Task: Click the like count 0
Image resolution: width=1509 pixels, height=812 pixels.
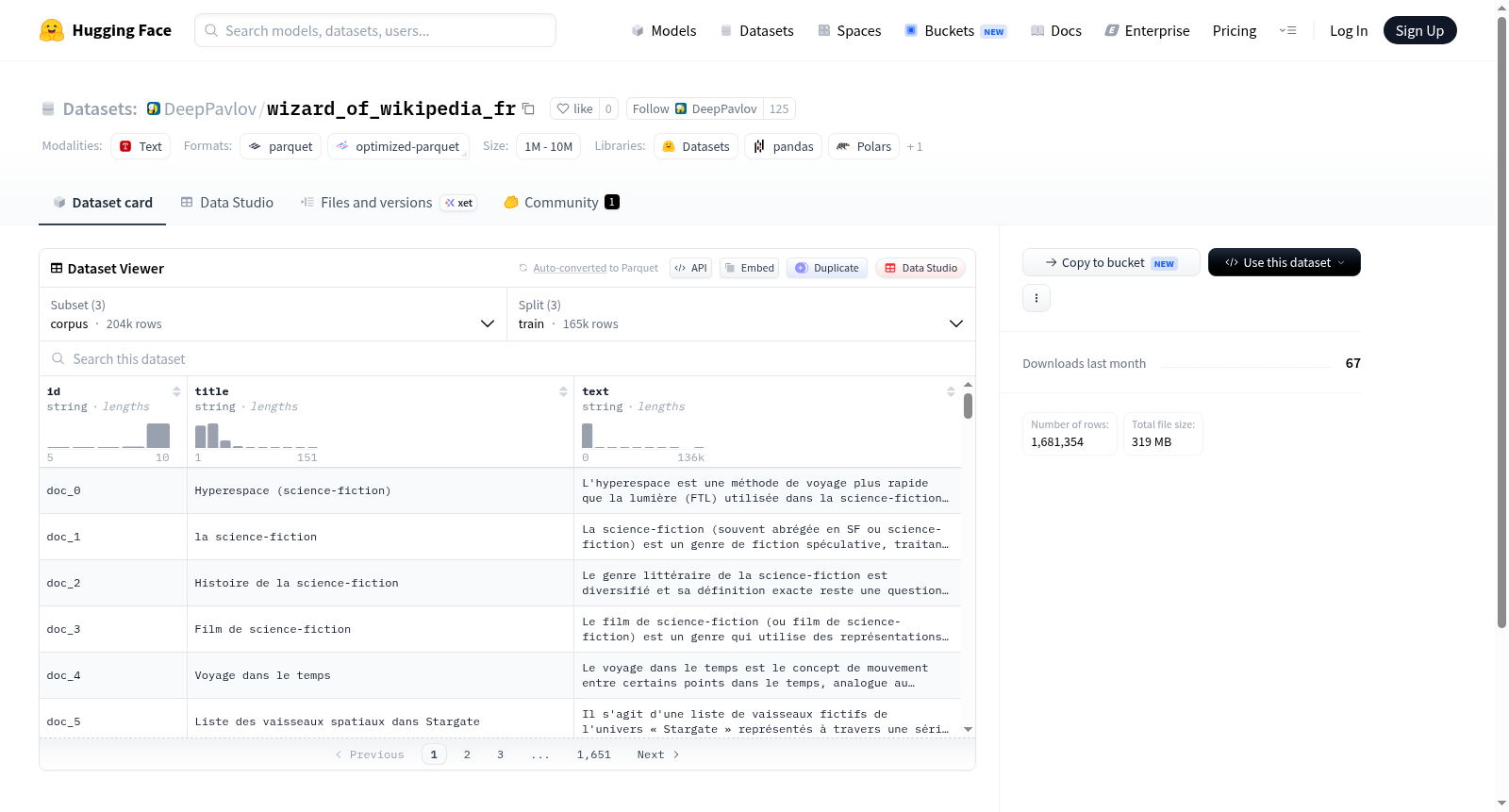Action: (608, 109)
